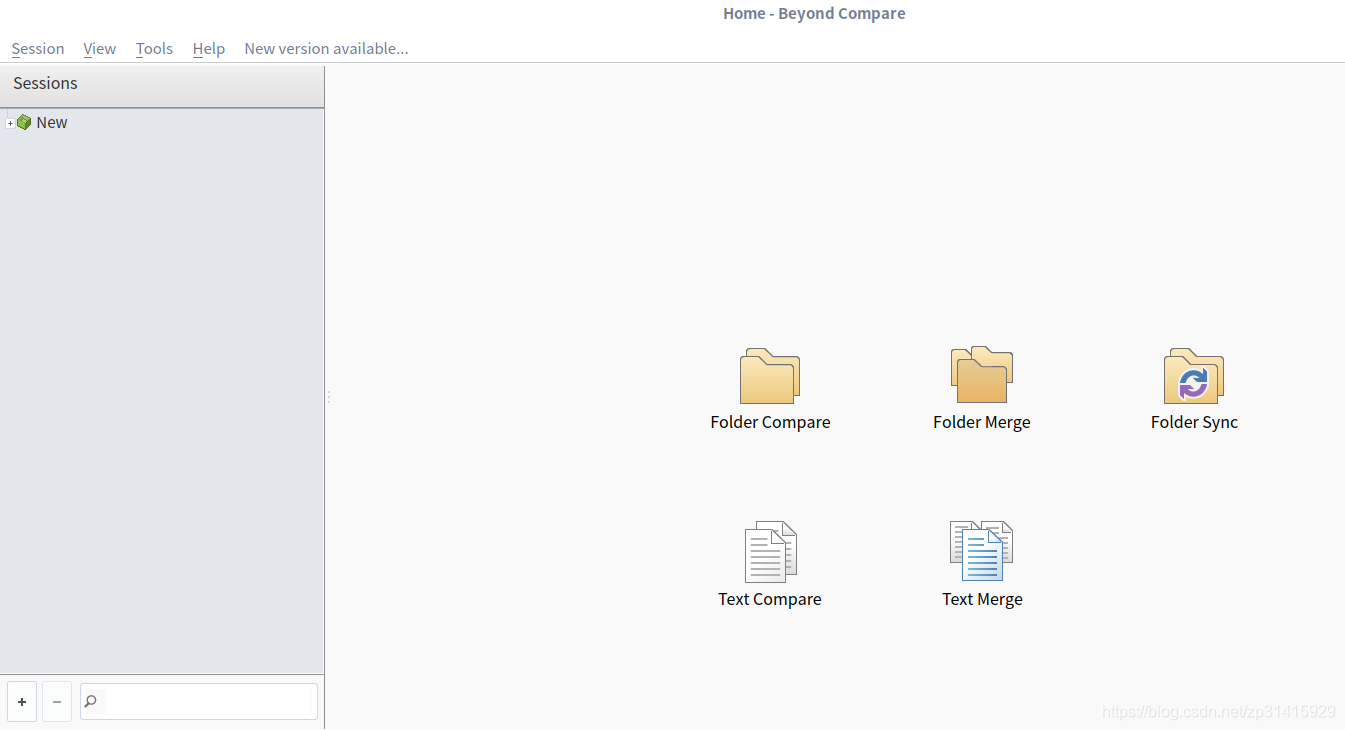Open the Text Compare icon
Viewport: 1345px width, 730px height.
click(770, 551)
